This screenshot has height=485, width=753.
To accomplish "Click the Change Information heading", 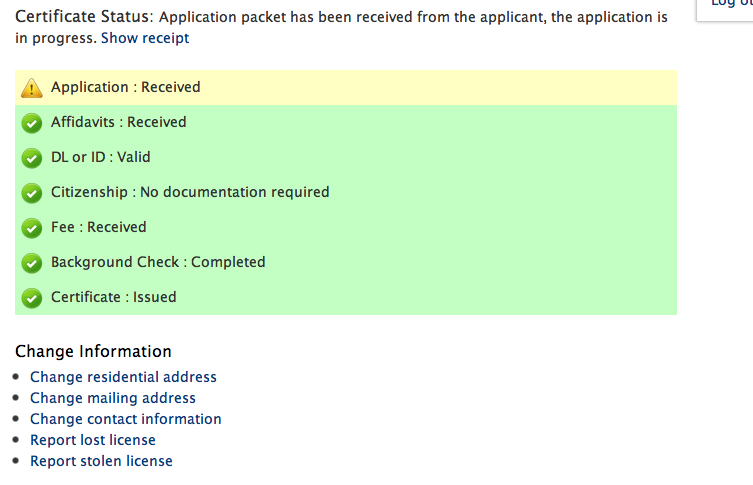I will 93,351.
